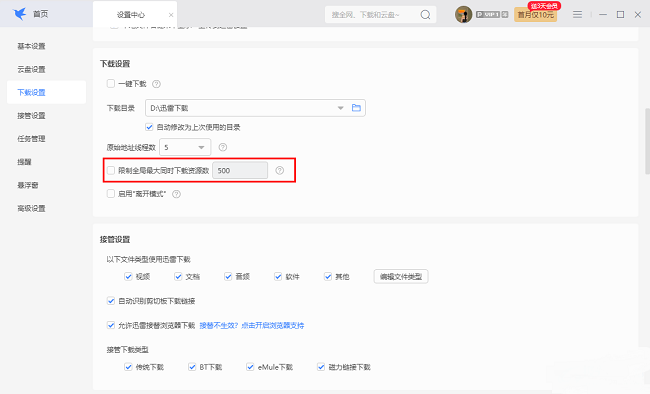Click the settings page vertical scrollbar

point(647,141)
